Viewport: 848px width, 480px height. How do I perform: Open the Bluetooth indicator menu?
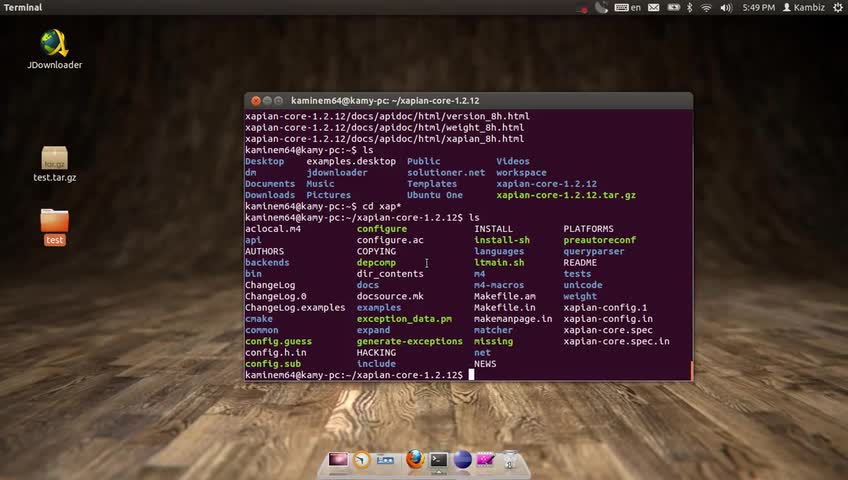(x=688, y=8)
